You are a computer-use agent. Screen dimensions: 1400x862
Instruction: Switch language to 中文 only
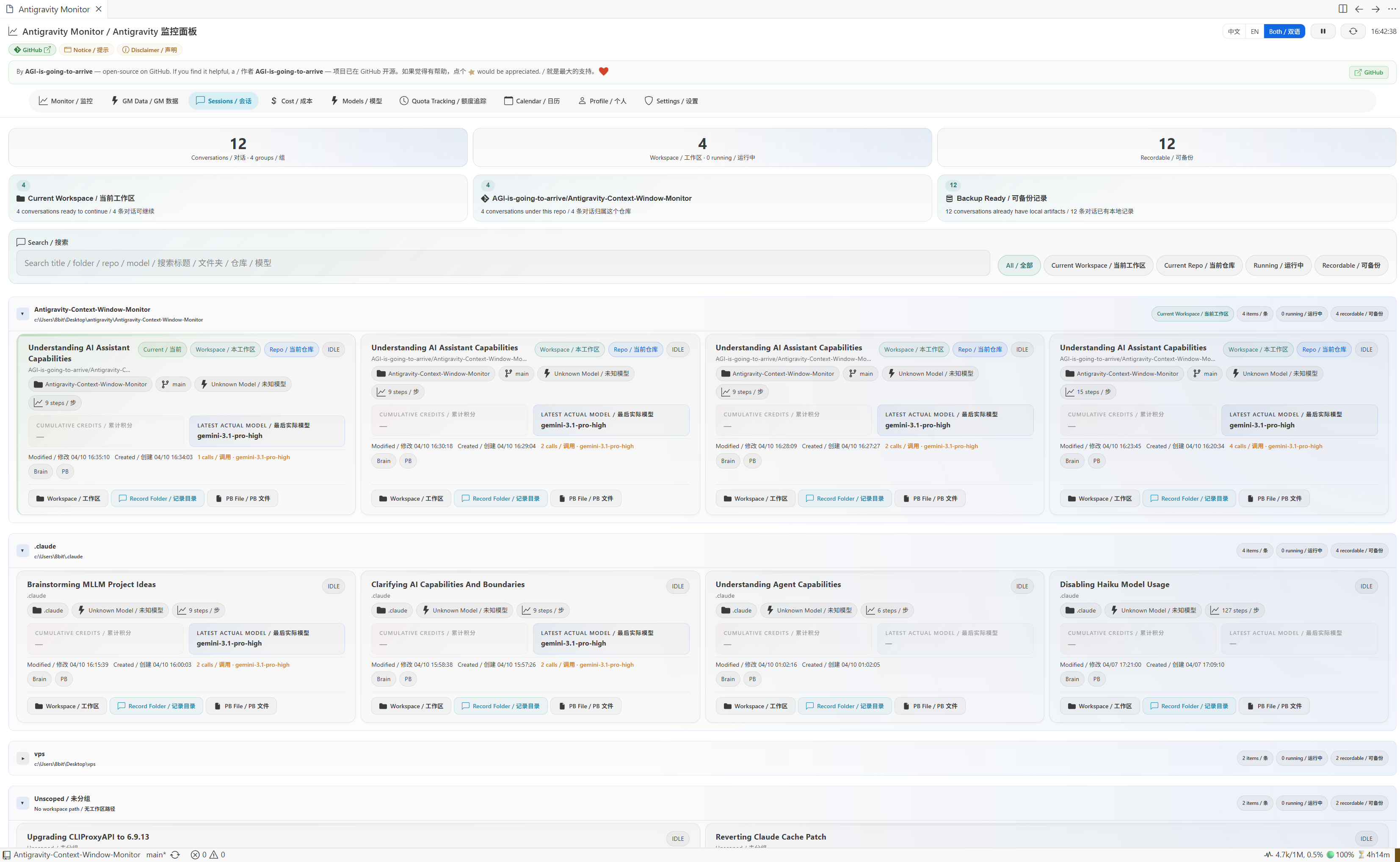click(1234, 31)
